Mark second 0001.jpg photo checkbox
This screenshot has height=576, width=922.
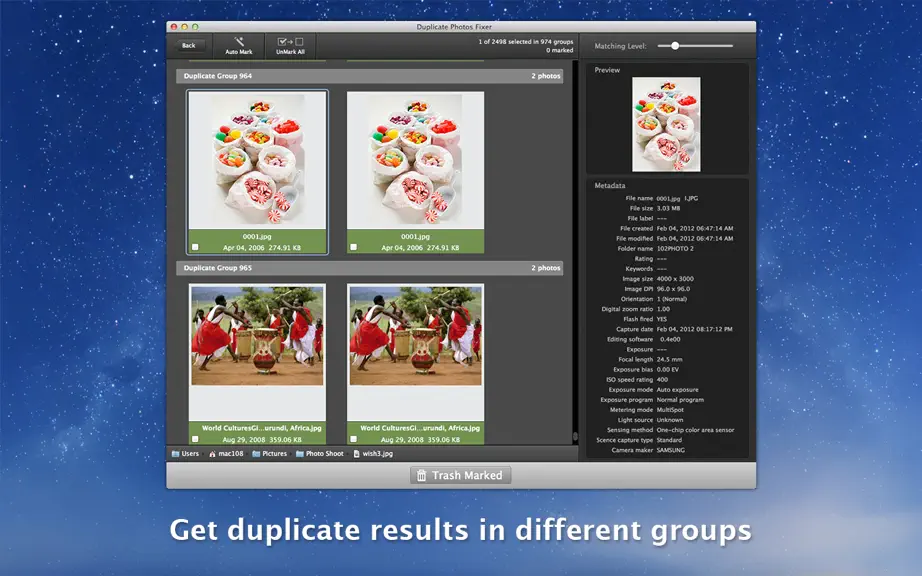point(353,247)
